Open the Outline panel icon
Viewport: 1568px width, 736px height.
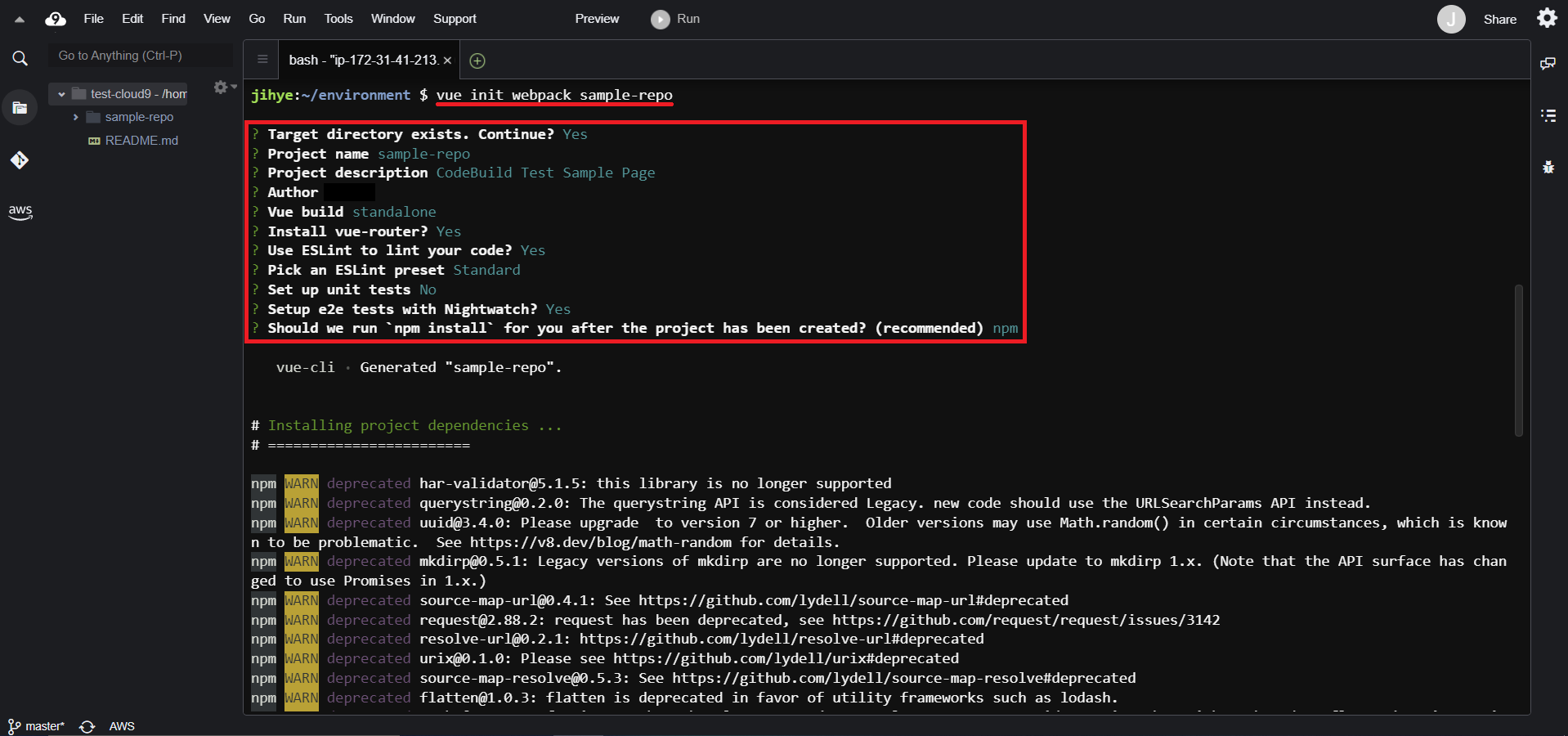point(1548,115)
